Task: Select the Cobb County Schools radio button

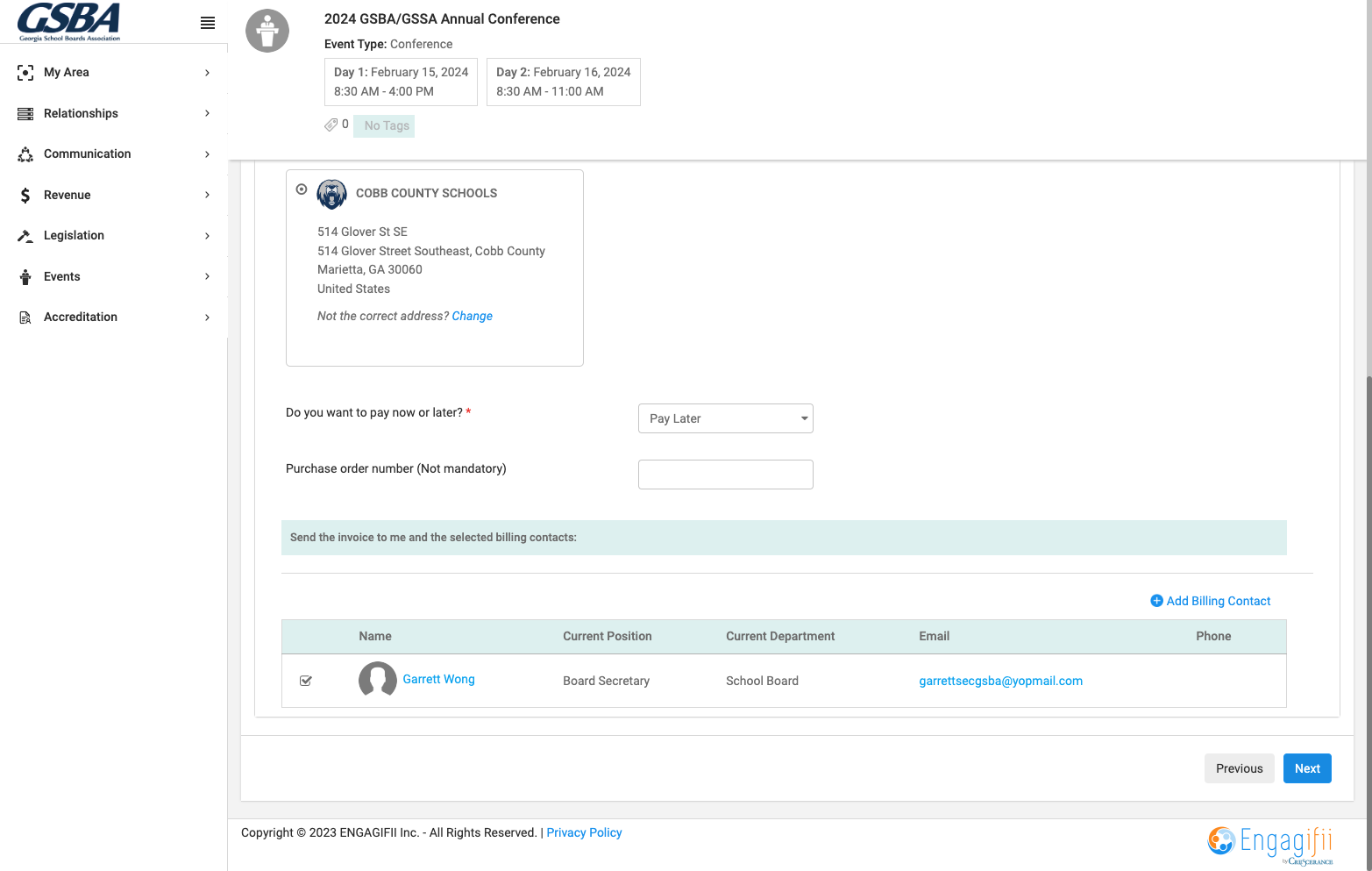Action: click(x=302, y=189)
